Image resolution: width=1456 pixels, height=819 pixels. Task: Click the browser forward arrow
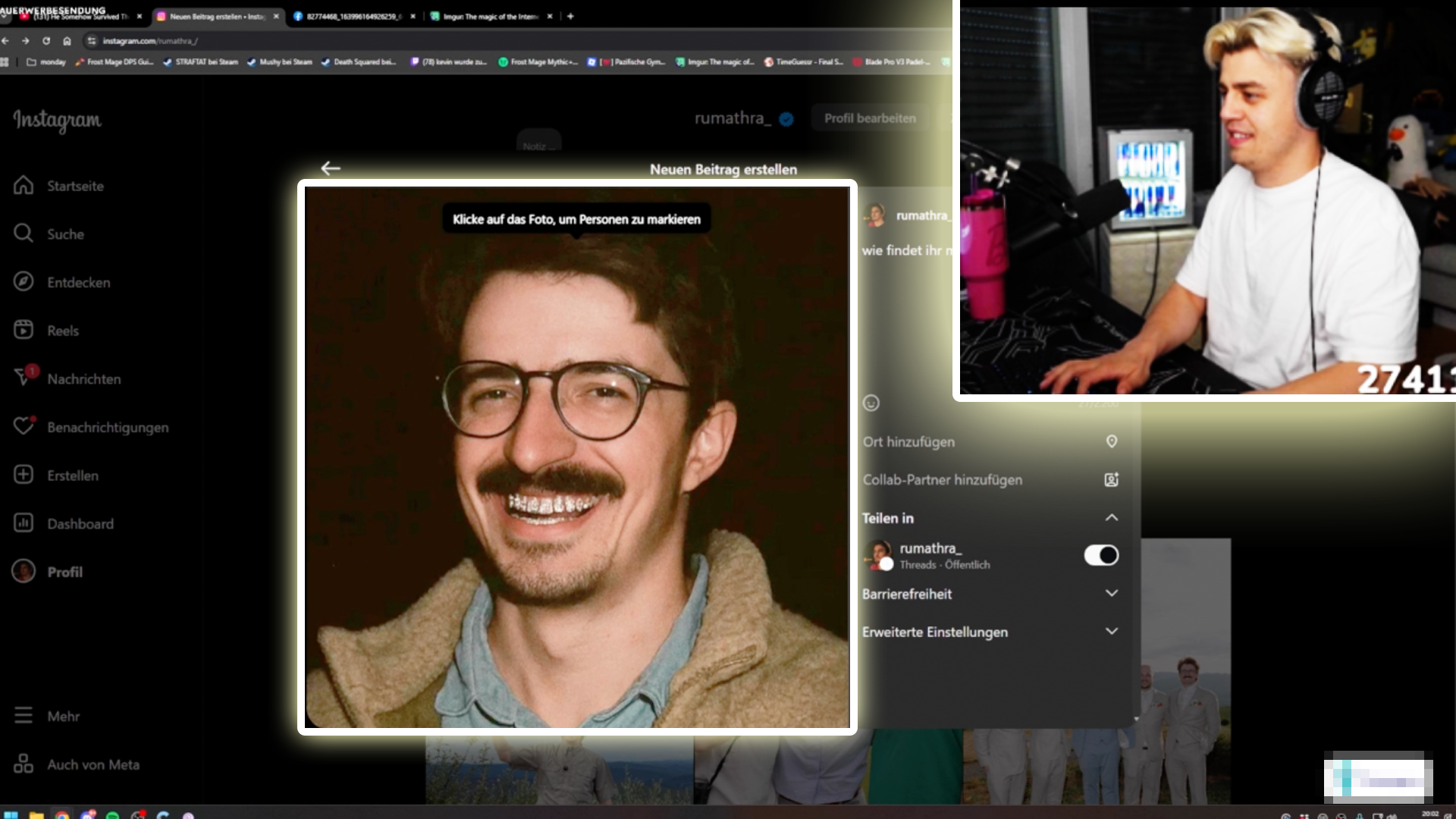26,41
